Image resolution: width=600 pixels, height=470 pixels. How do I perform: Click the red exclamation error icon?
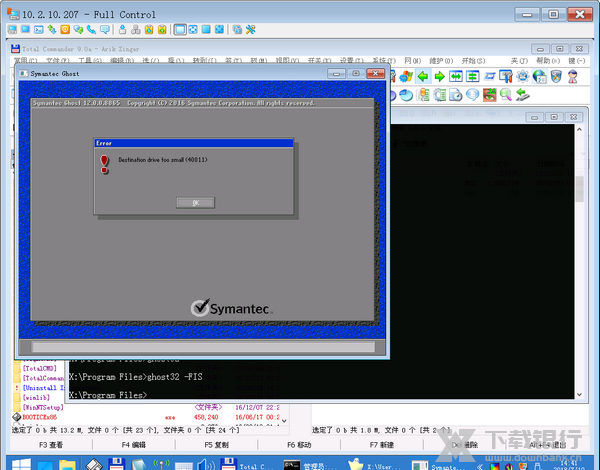(x=104, y=164)
